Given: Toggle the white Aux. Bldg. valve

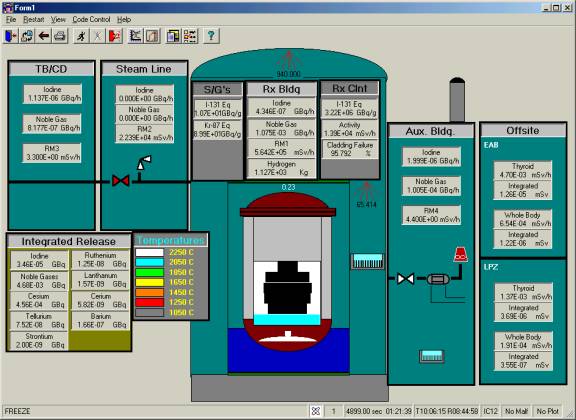Looking at the screenshot, I should coord(406,279).
